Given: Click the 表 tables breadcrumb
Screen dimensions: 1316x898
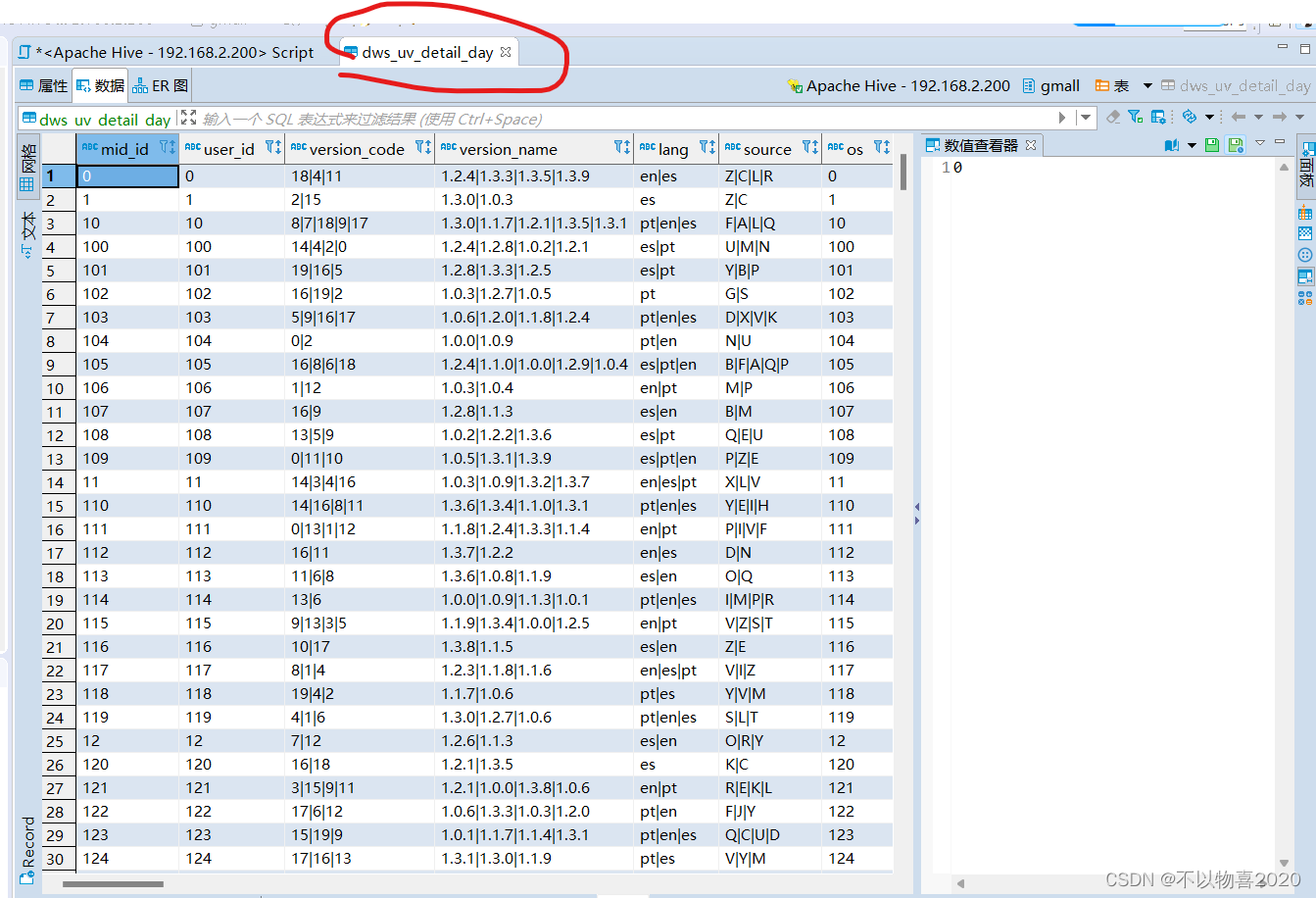Looking at the screenshot, I should (x=1112, y=86).
